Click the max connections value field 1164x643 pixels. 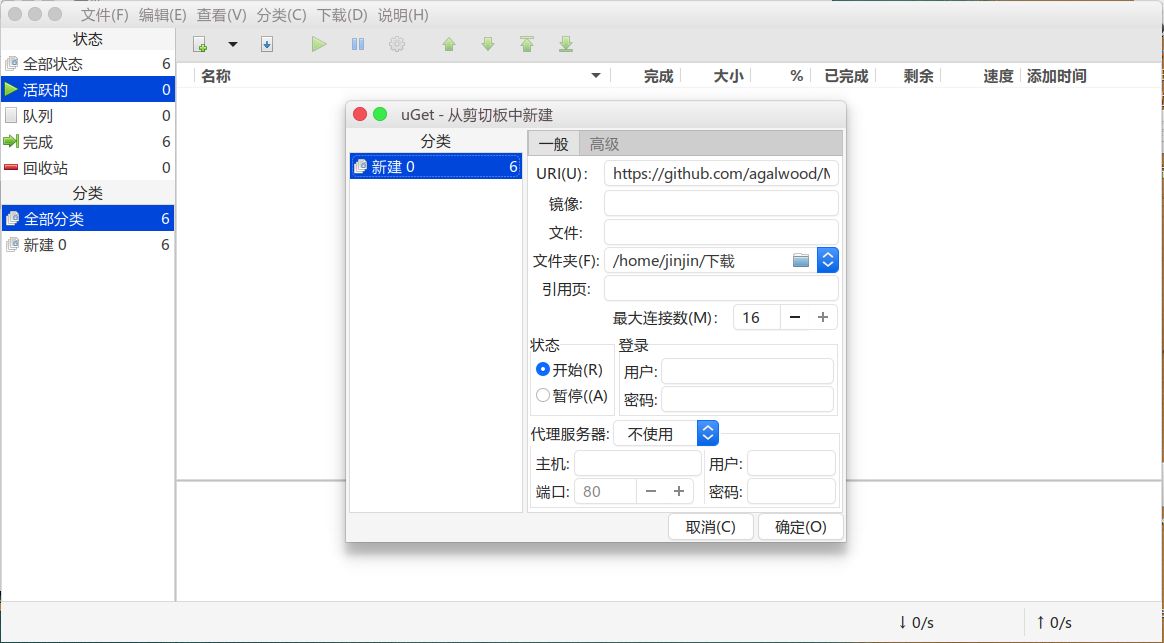(x=756, y=318)
